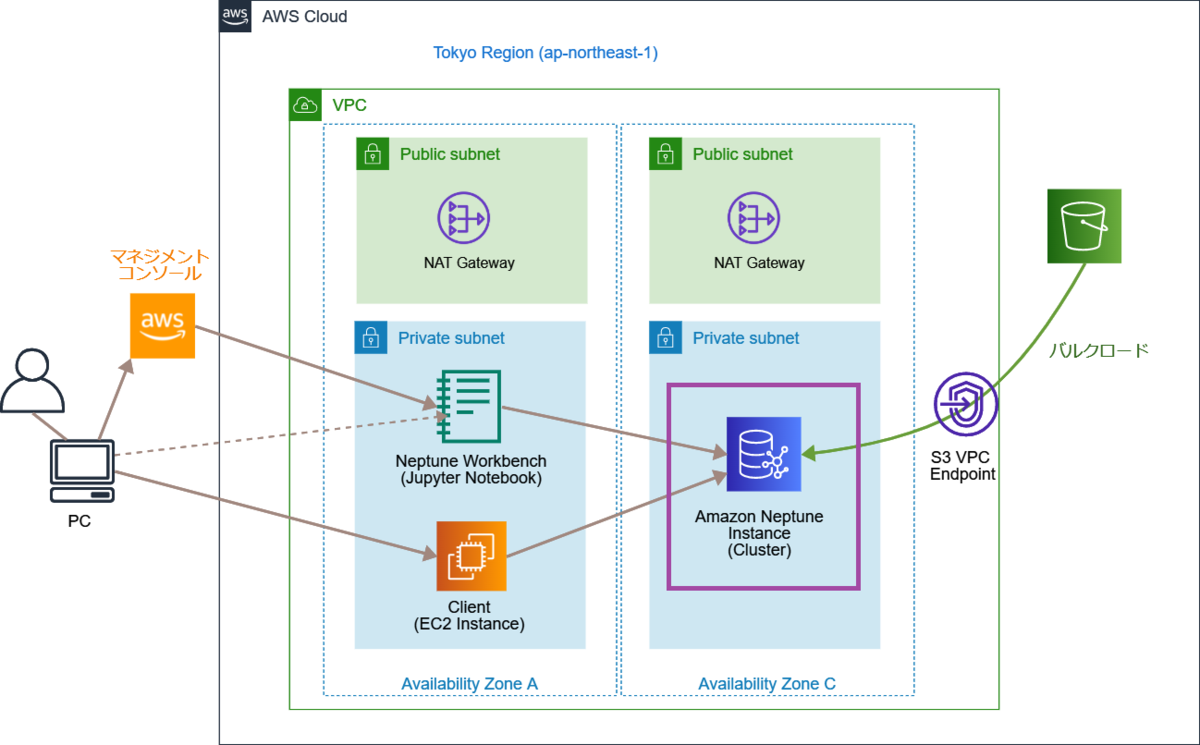Click the バルクロード label
The height and width of the screenshot is (745, 1200).
coord(1098,350)
